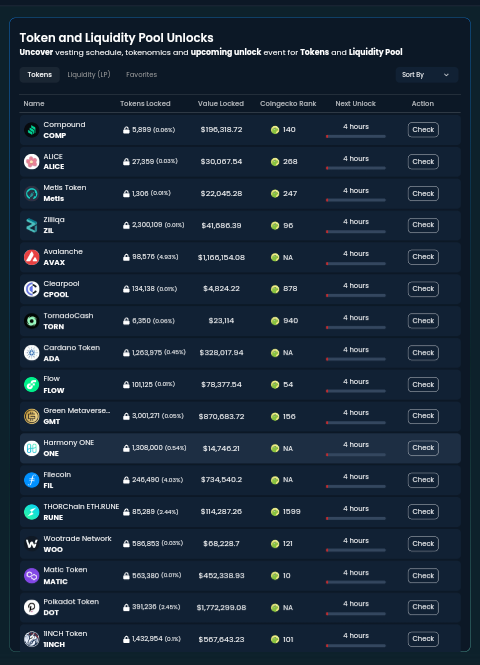Image resolution: width=480 pixels, height=665 pixels.
Task: Click the Polkadot DOT logo
Action: point(31,607)
